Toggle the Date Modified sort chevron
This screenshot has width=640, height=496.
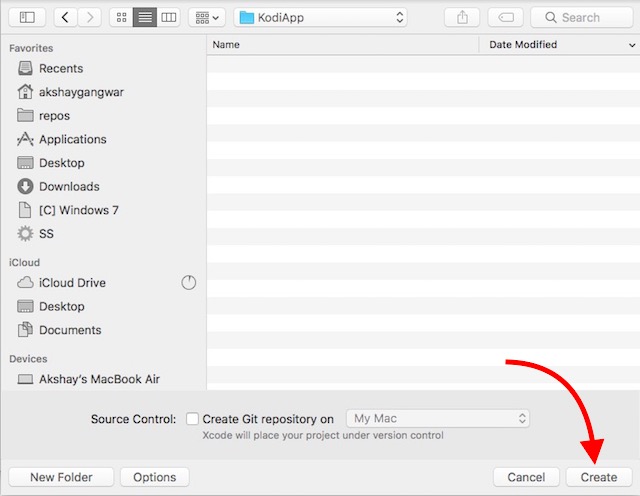[632, 45]
